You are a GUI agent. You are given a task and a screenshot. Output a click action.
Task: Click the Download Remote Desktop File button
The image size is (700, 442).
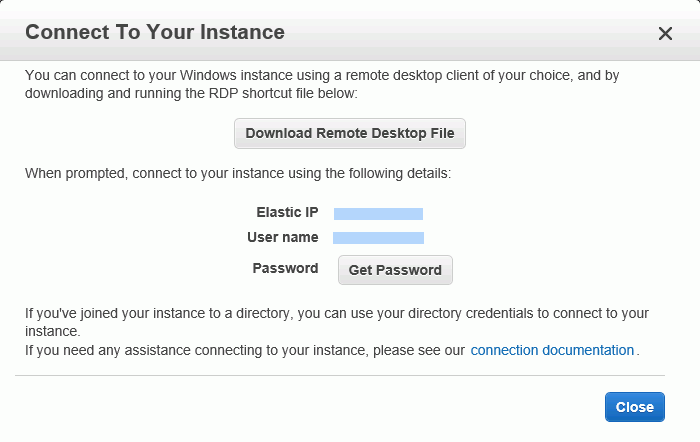(350, 133)
